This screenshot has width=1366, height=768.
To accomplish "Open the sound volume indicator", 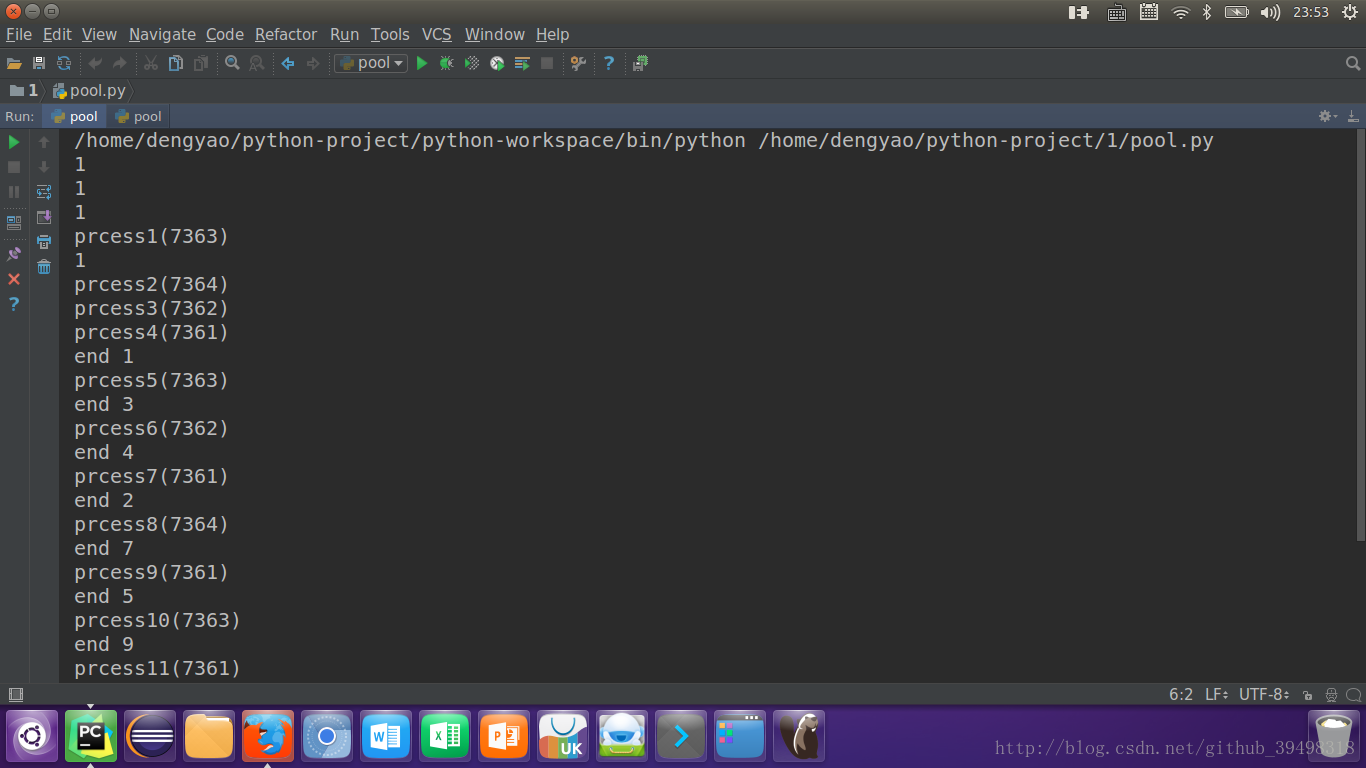I will (x=1270, y=12).
